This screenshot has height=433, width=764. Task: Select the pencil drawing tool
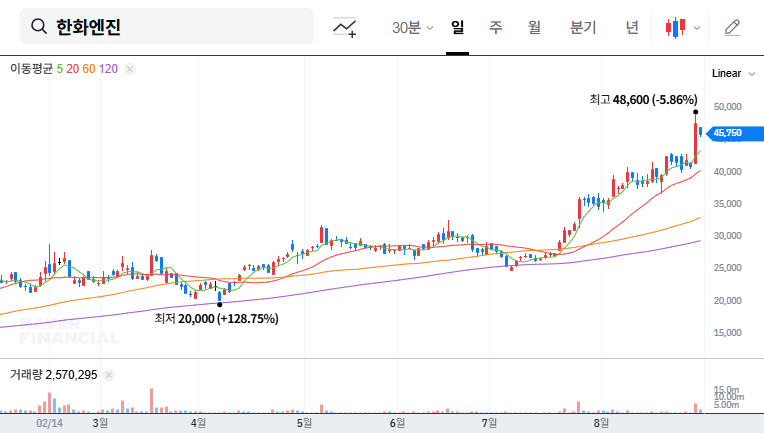tap(732, 28)
